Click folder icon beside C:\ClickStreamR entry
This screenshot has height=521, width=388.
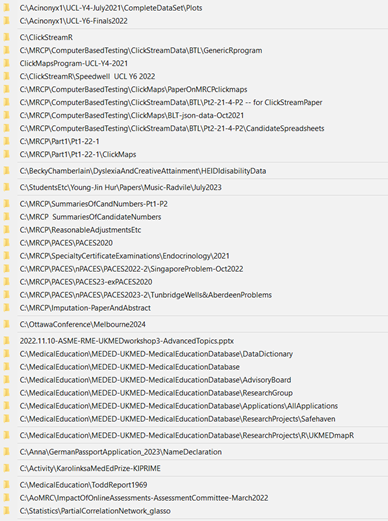[6, 37]
